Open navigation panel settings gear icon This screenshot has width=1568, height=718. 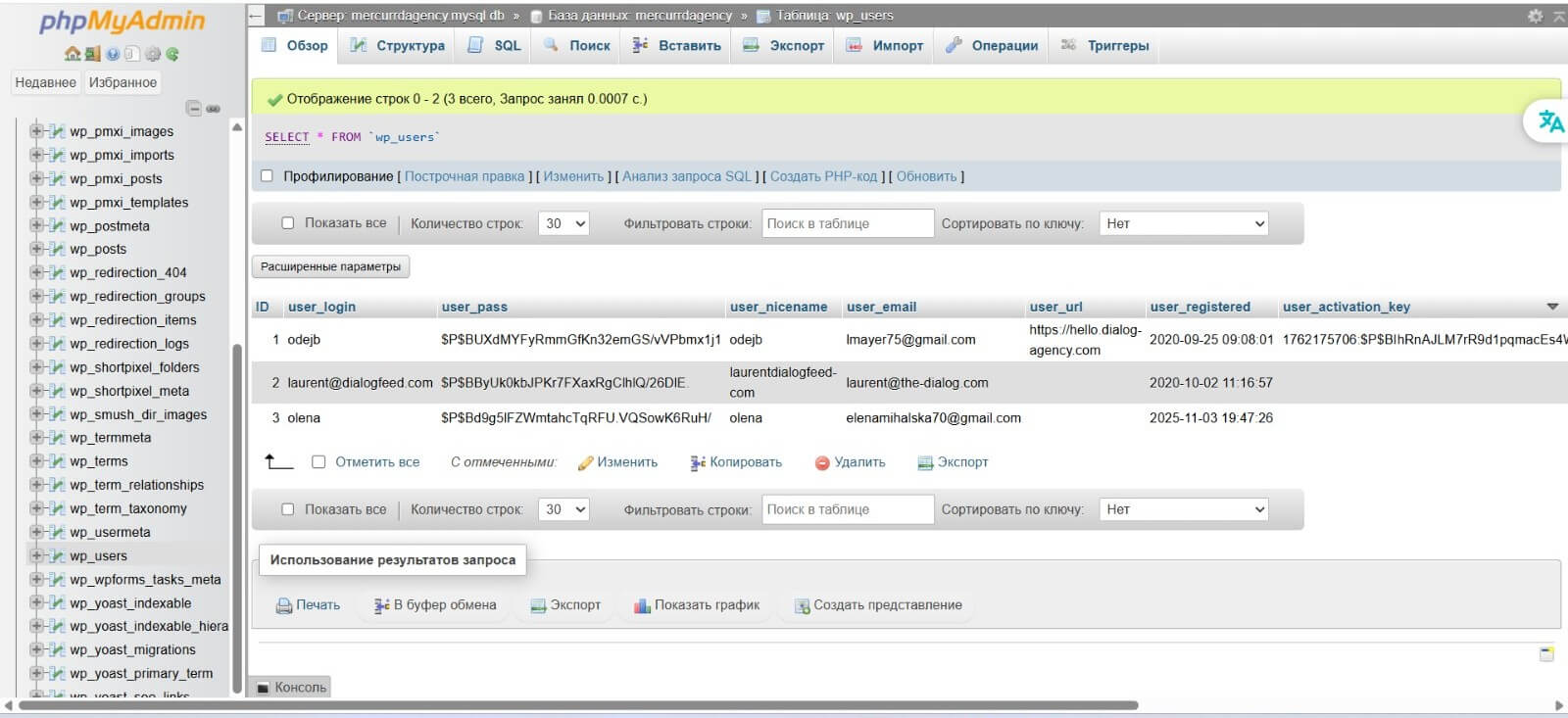(x=152, y=54)
